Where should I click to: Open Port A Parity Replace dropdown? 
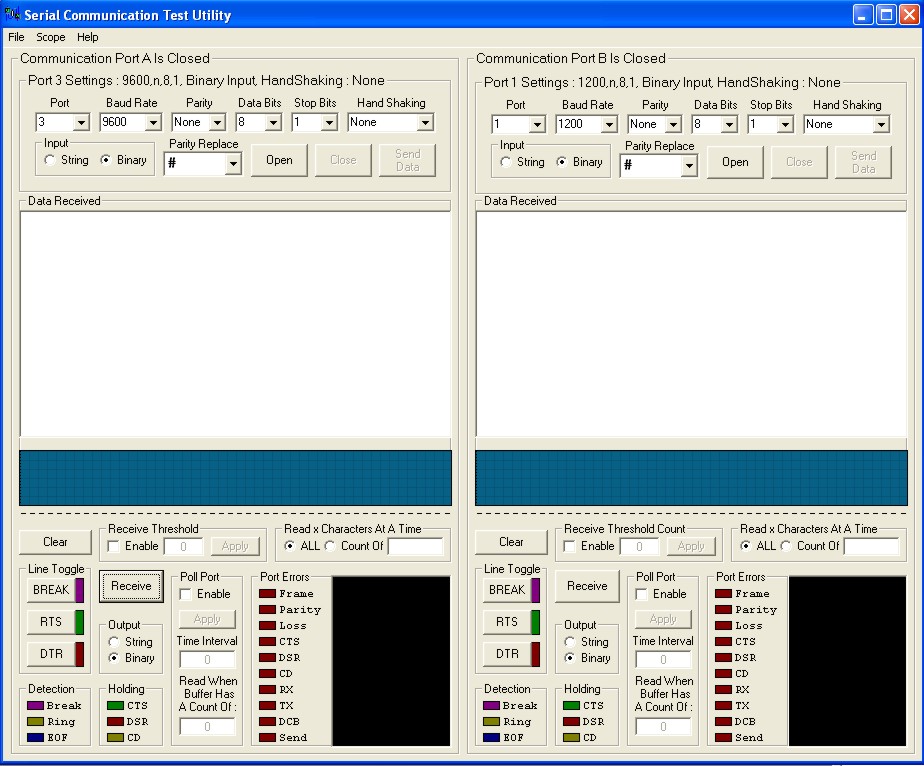coord(233,164)
